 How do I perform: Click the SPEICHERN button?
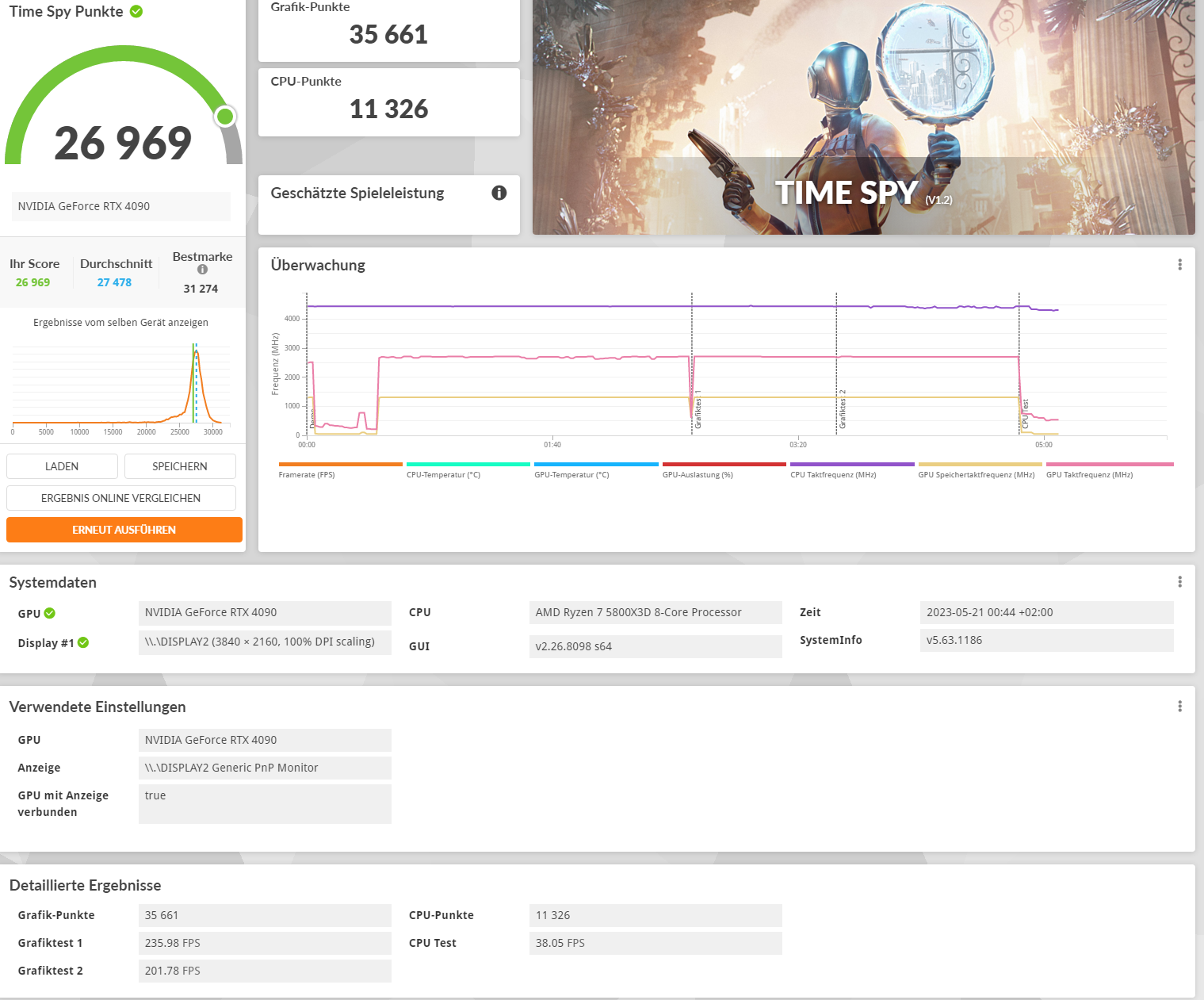179,466
